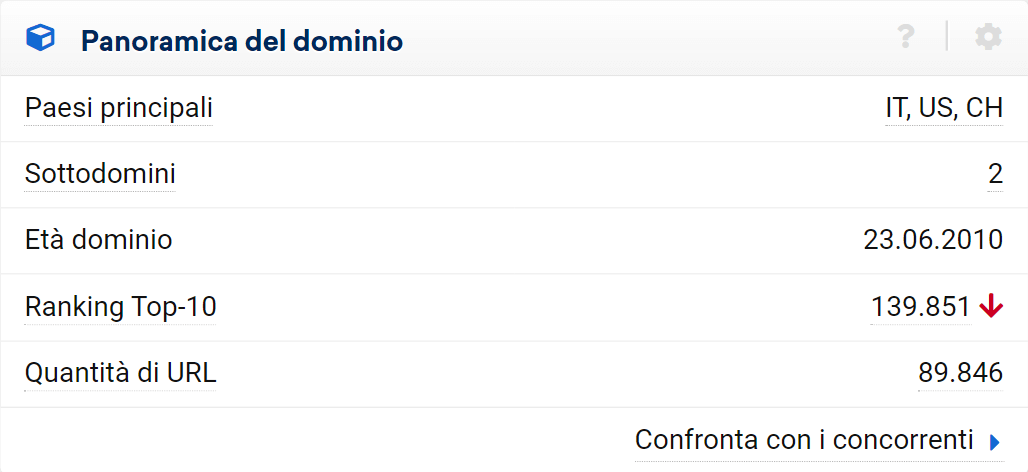Click the Sottodomini label
Image resolution: width=1028 pixels, height=472 pixels.
100,175
